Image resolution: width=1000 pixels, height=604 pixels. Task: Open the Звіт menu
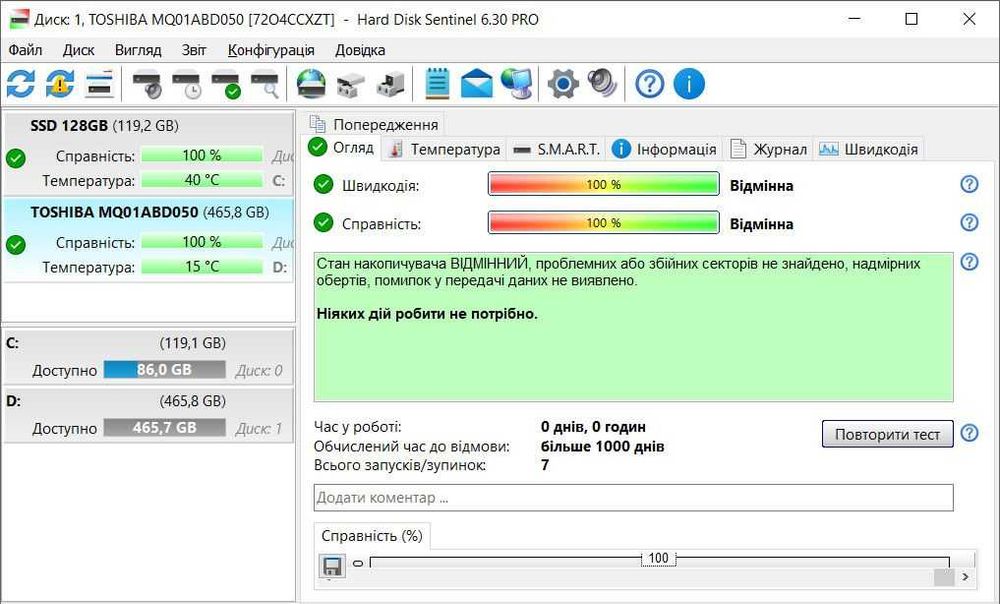[x=194, y=50]
